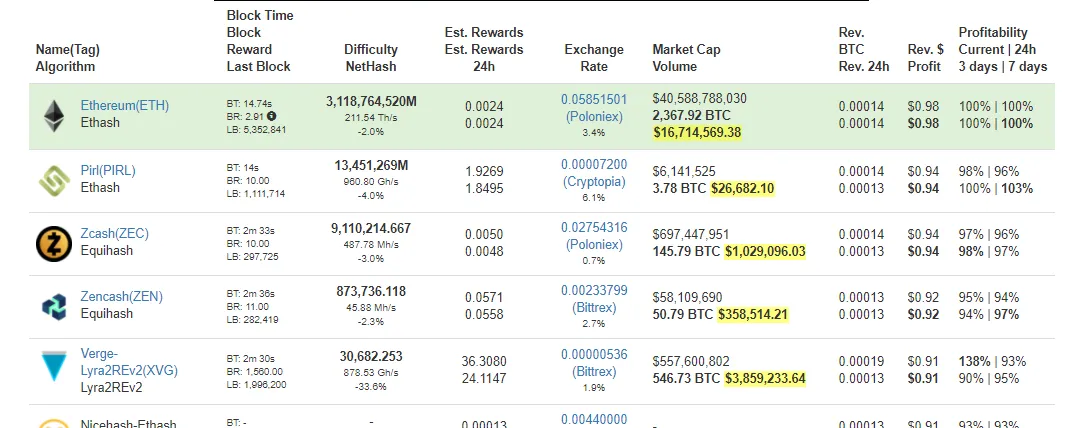Click Pirl estimated rewards 1.9269
This screenshot has width=1080, height=428.
click(x=484, y=171)
